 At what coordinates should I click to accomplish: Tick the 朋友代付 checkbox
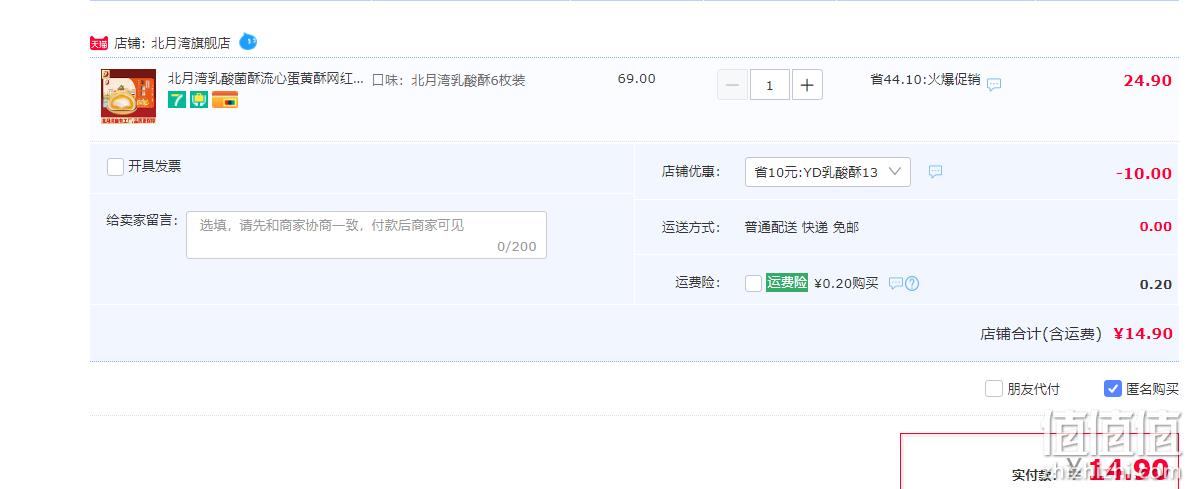click(994, 389)
